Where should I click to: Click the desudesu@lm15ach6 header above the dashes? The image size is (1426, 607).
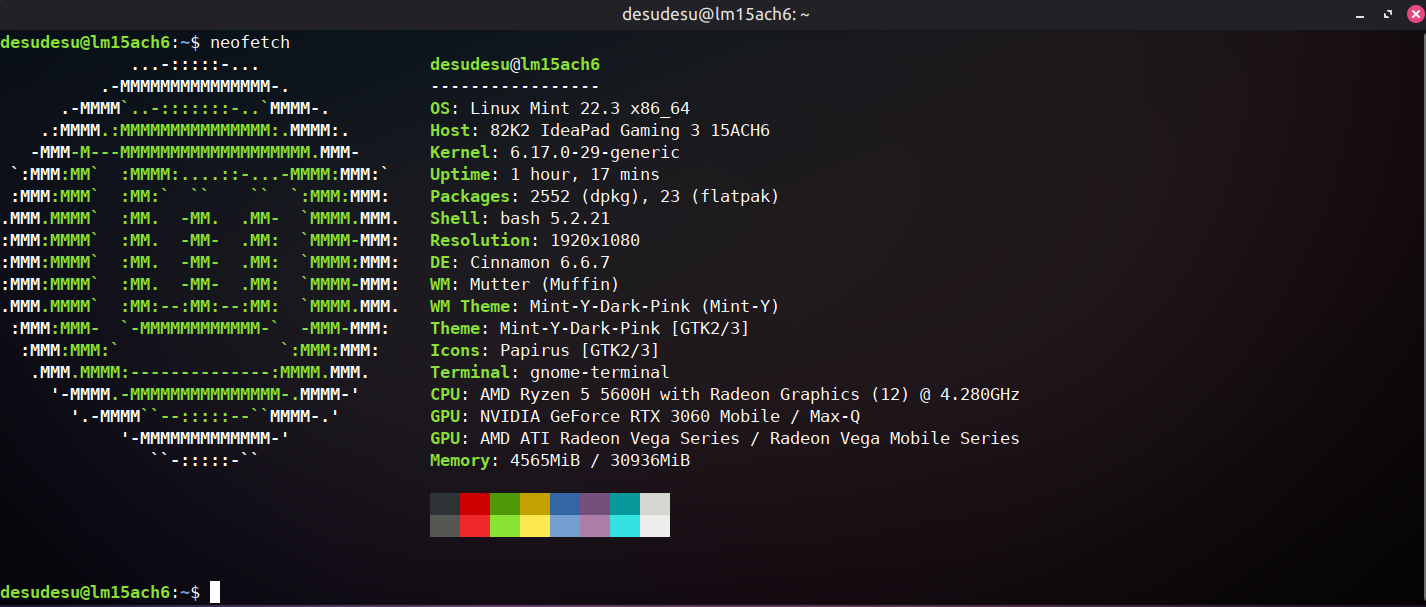[515, 64]
